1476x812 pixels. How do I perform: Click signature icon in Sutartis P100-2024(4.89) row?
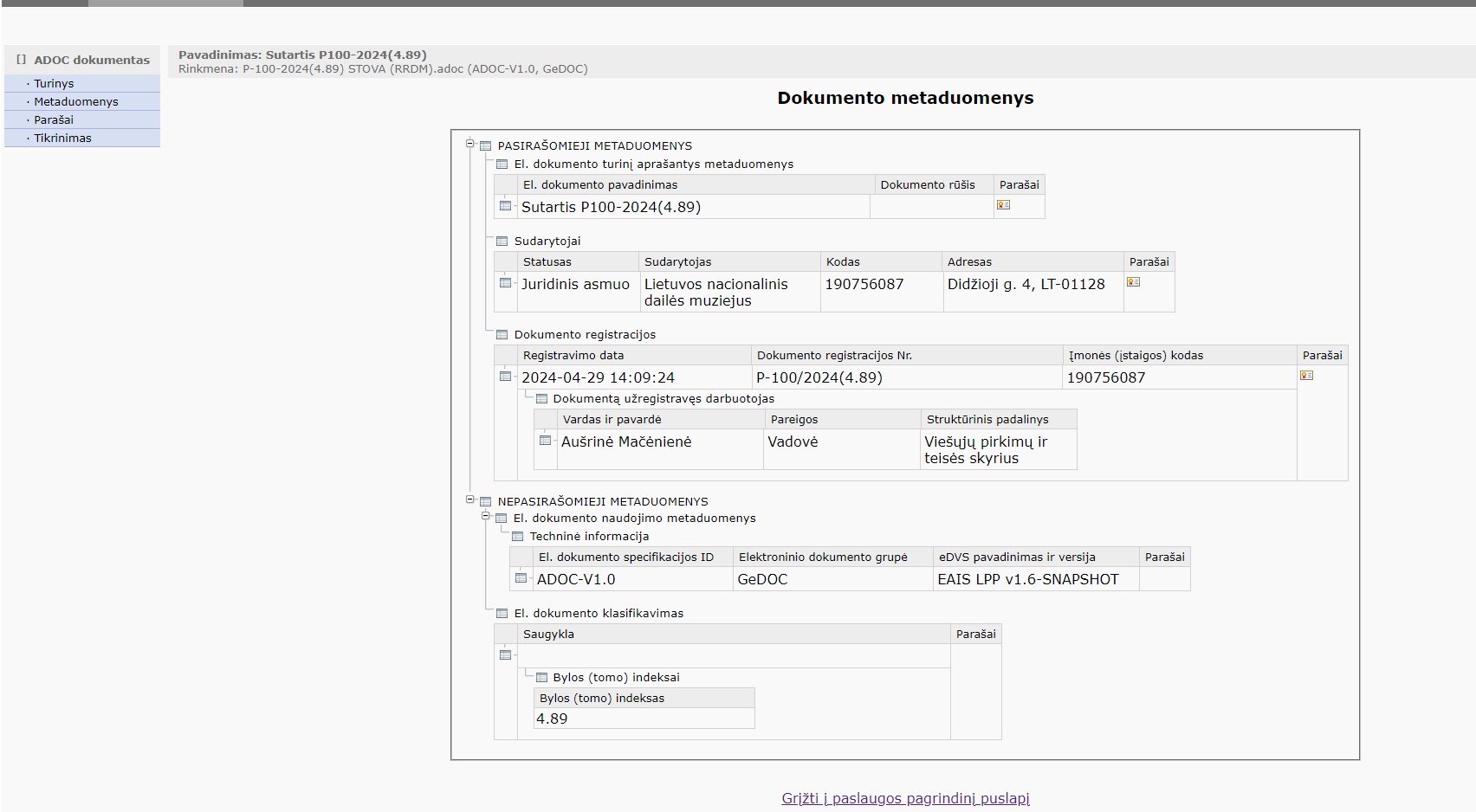coord(1003,205)
